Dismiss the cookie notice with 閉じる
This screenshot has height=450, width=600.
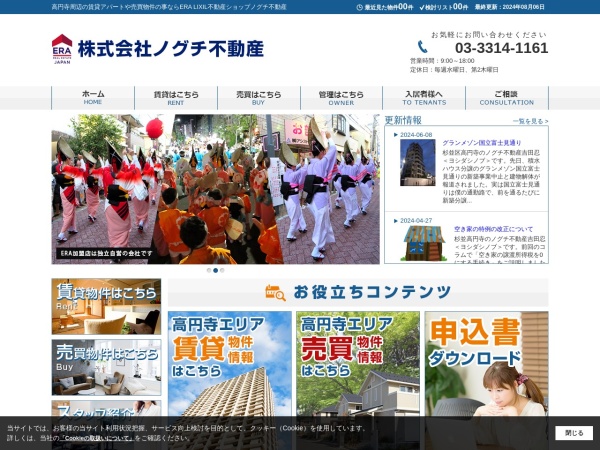pos(574,433)
